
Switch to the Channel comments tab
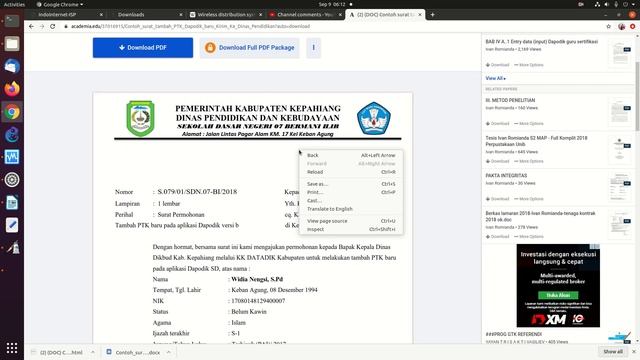[x=304, y=15]
